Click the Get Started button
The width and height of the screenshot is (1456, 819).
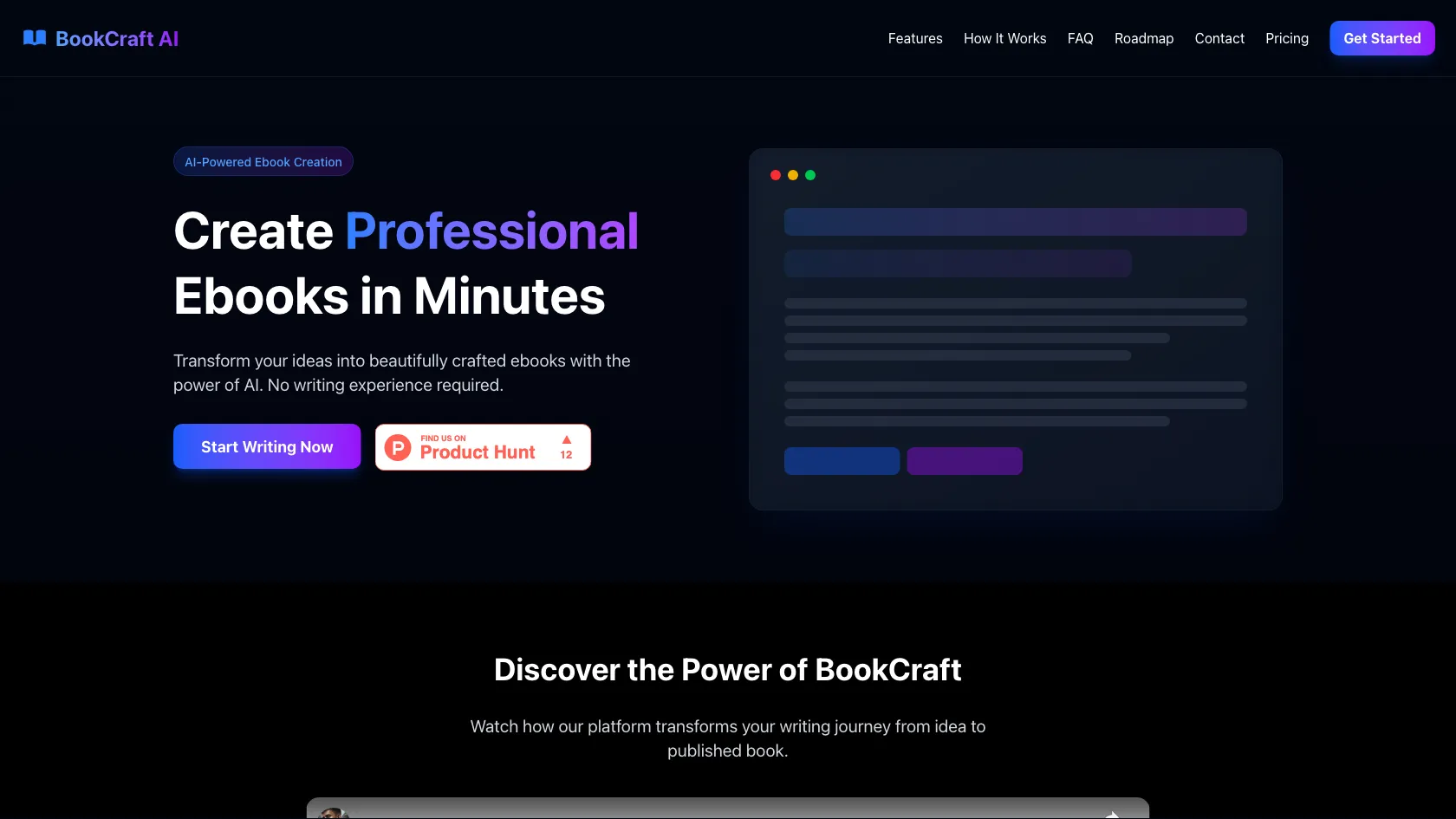click(x=1382, y=38)
